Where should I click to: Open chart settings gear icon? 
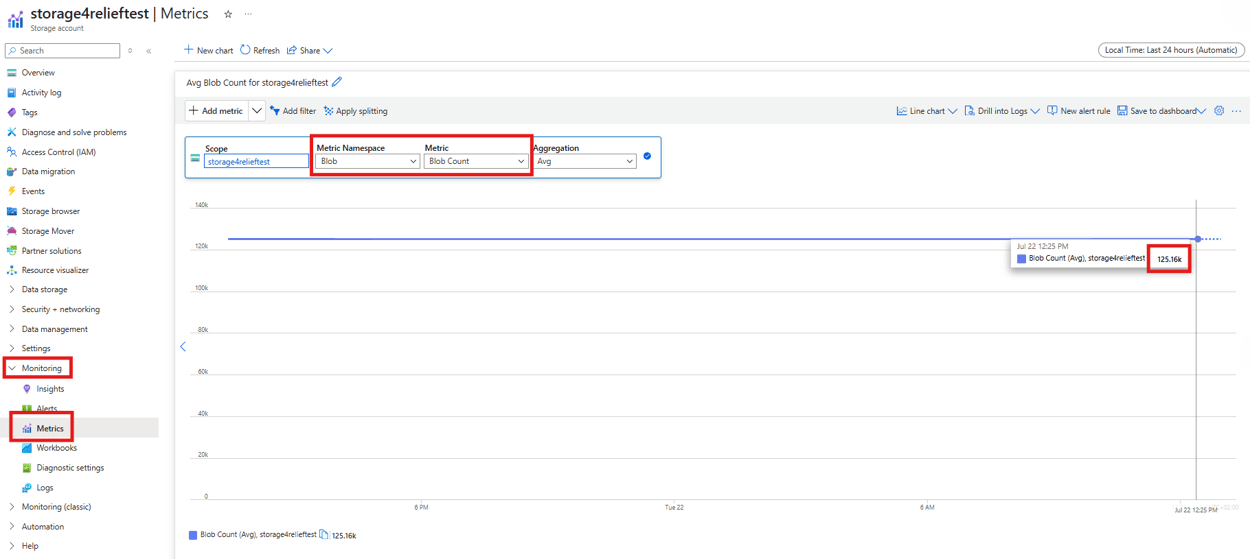(x=1219, y=111)
